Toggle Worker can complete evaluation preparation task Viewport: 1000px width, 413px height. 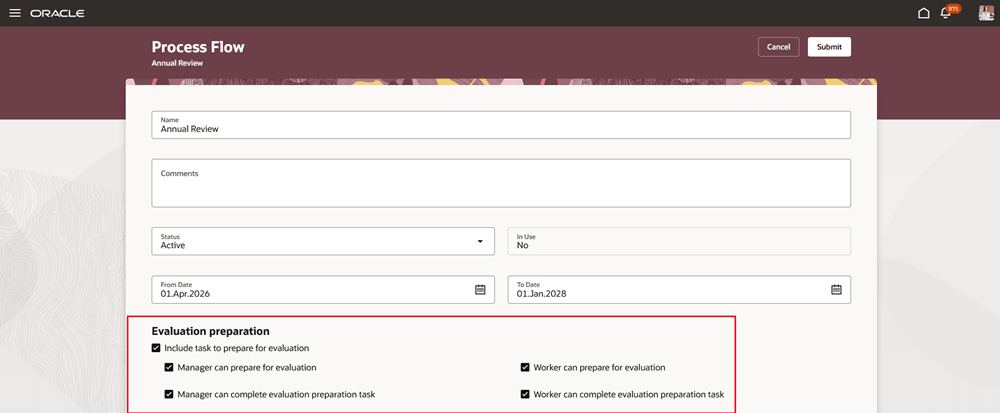525,395
